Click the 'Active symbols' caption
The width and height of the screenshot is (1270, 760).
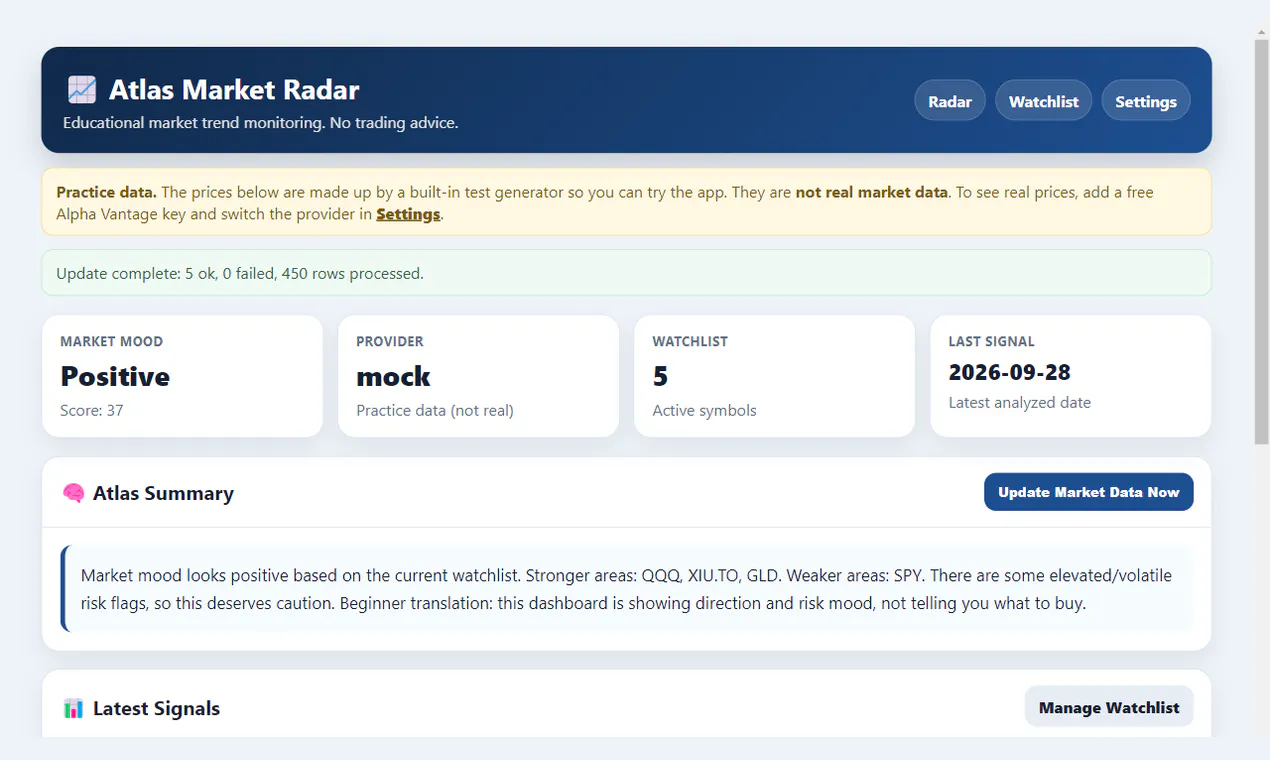point(704,410)
